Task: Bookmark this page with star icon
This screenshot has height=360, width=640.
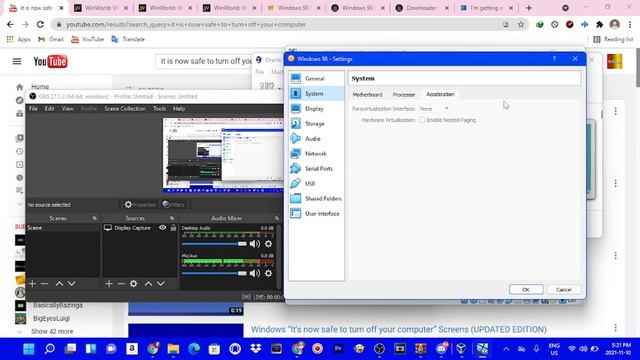Action: point(521,24)
